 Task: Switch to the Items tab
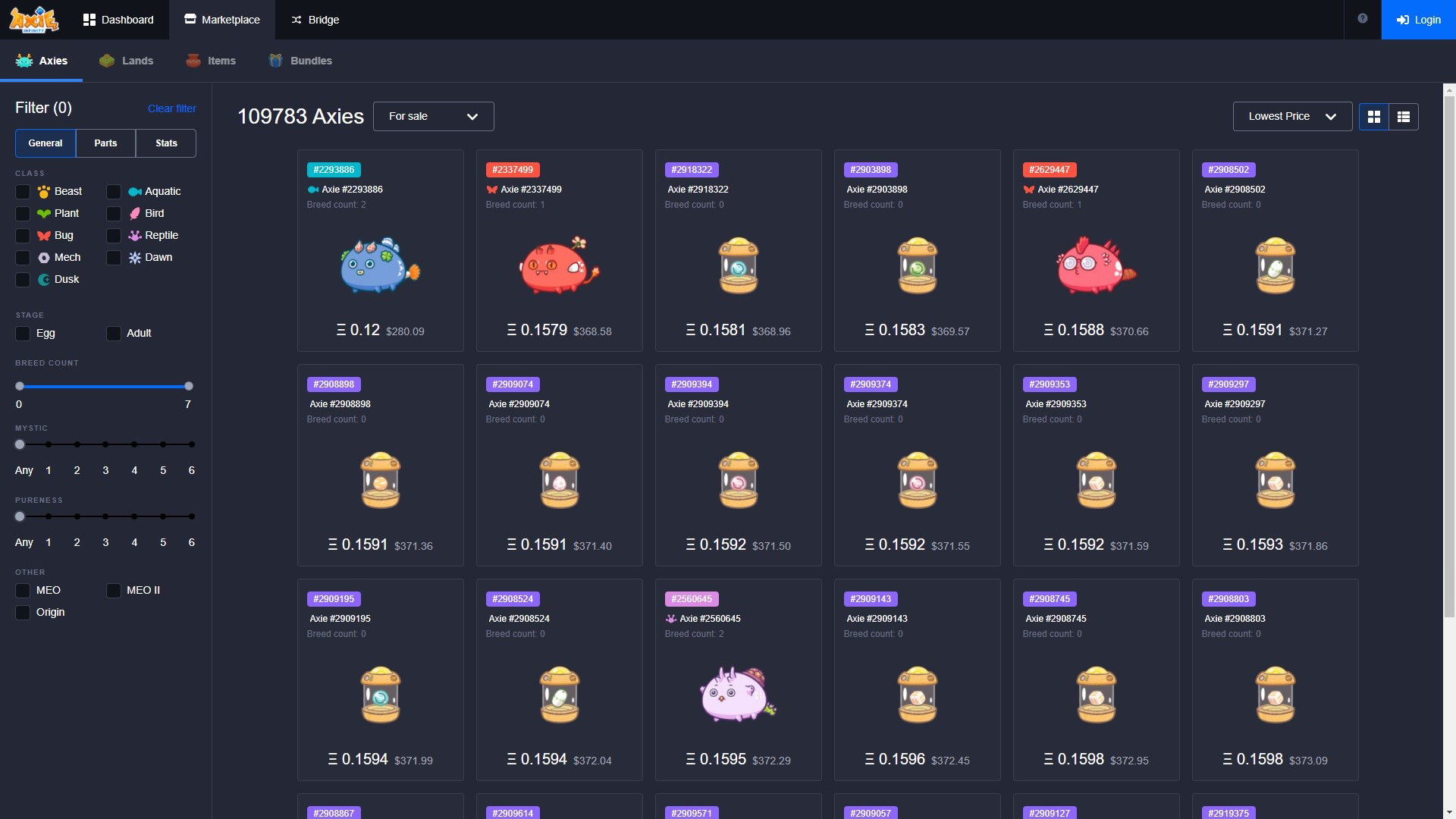coord(211,61)
